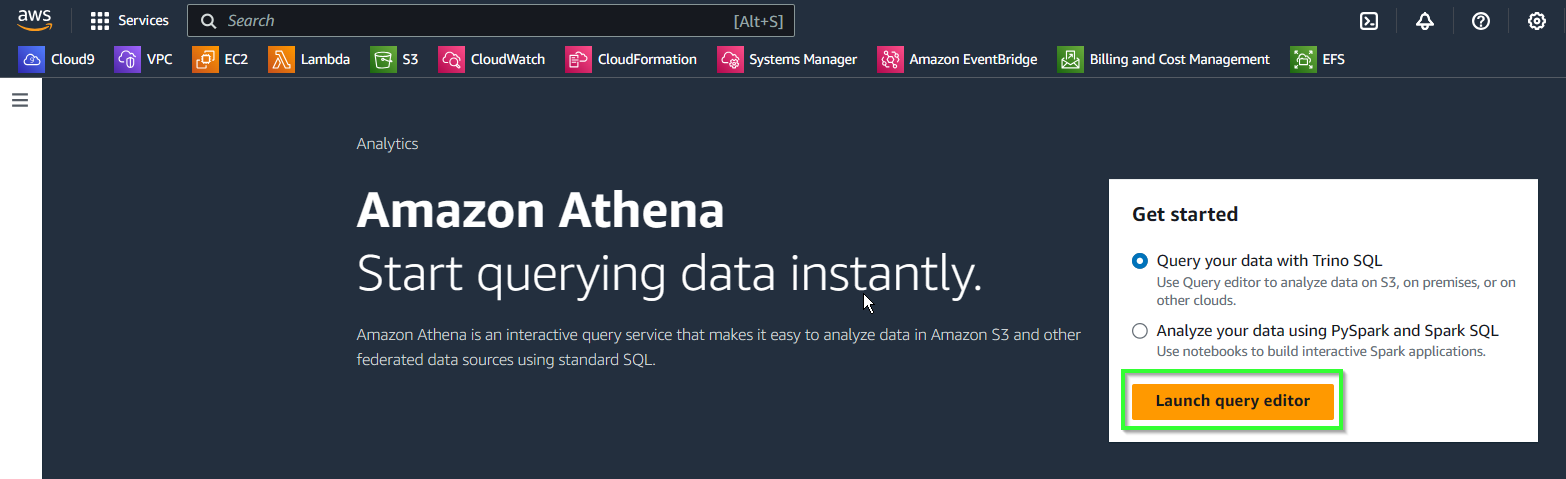The width and height of the screenshot is (1566, 479).
Task: Expand the Services menu grid
Action: point(130,21)
